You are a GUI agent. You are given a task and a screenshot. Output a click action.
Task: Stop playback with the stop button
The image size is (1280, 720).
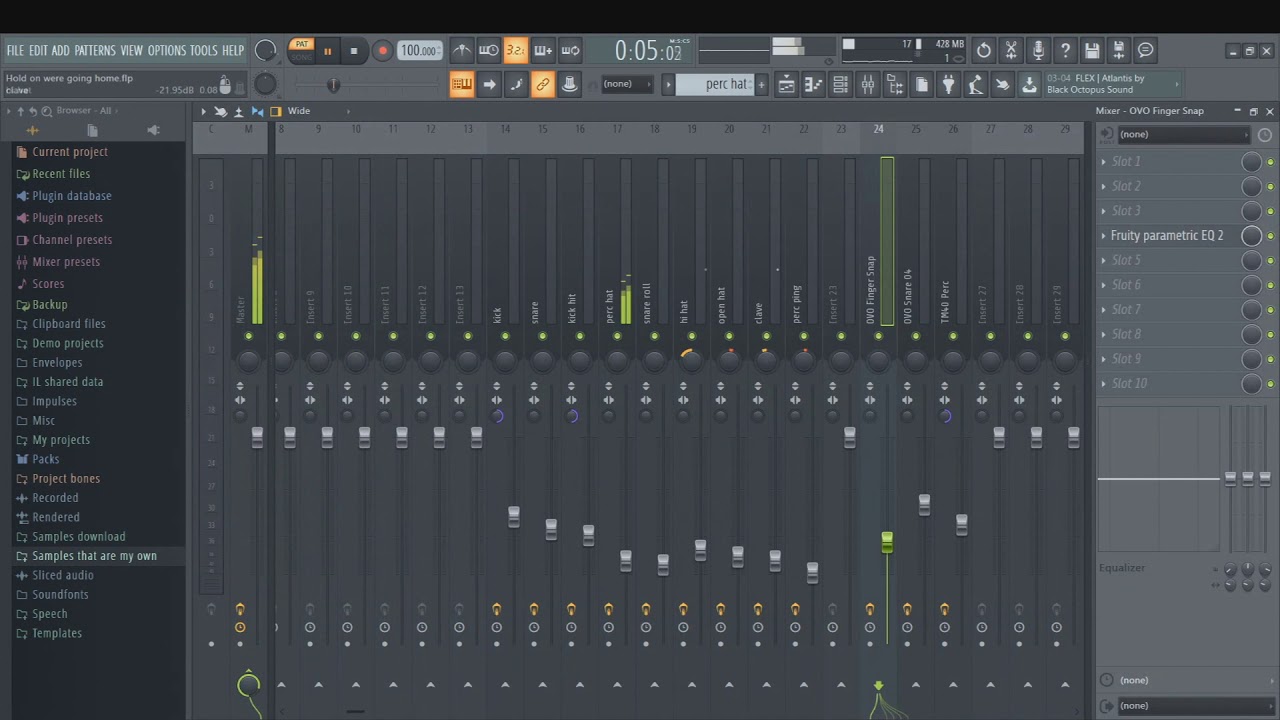pos(354,51)
